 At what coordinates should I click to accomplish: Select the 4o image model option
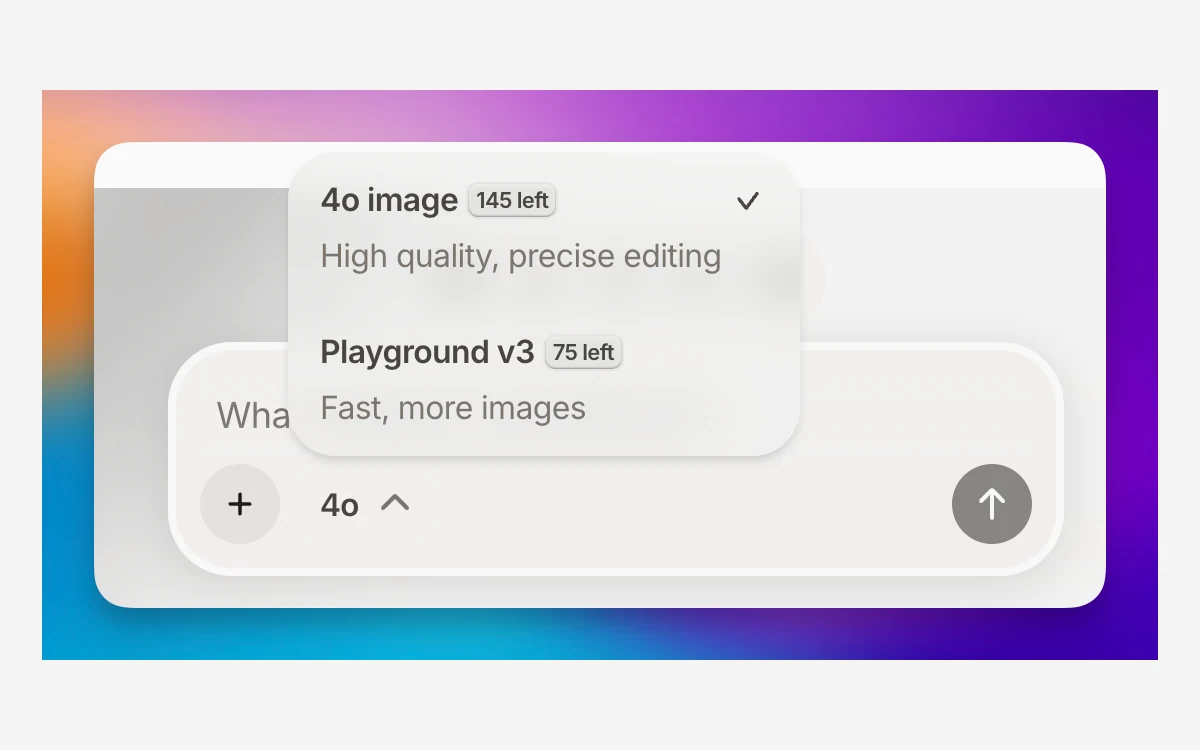click(543, 228)
